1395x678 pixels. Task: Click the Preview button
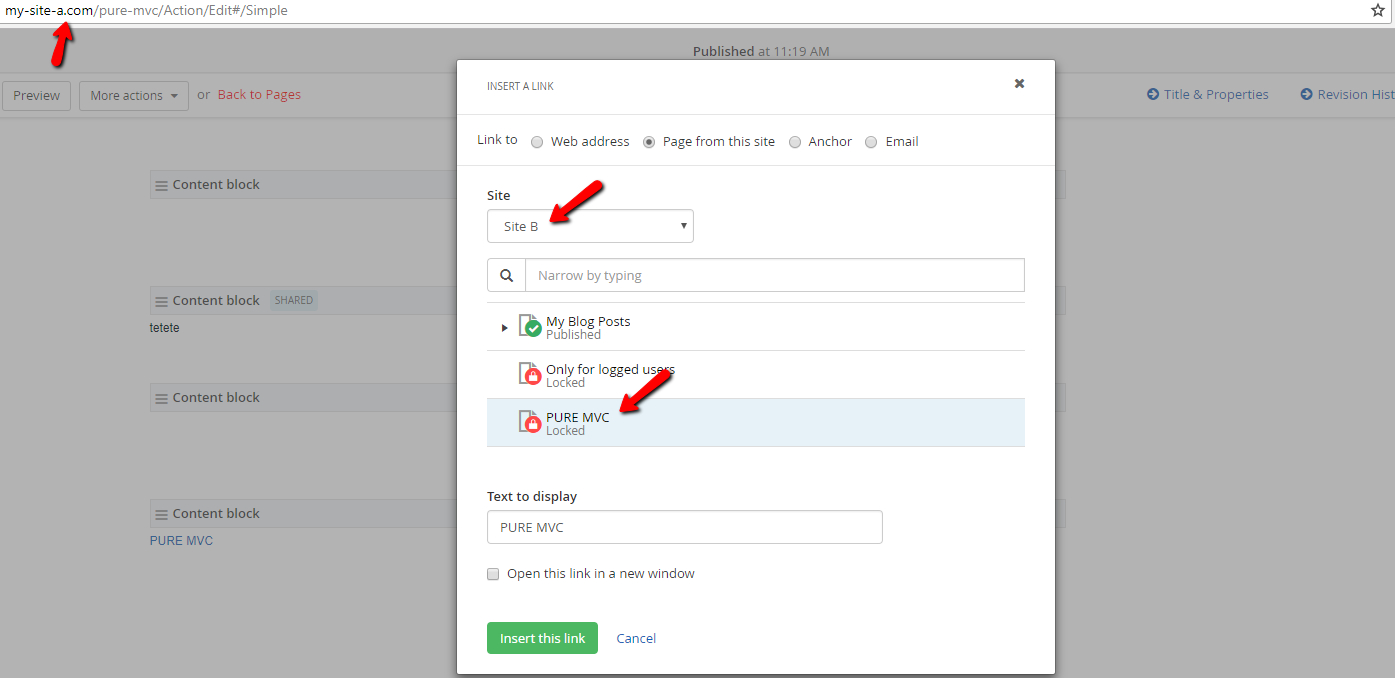(x=37, y=95)
